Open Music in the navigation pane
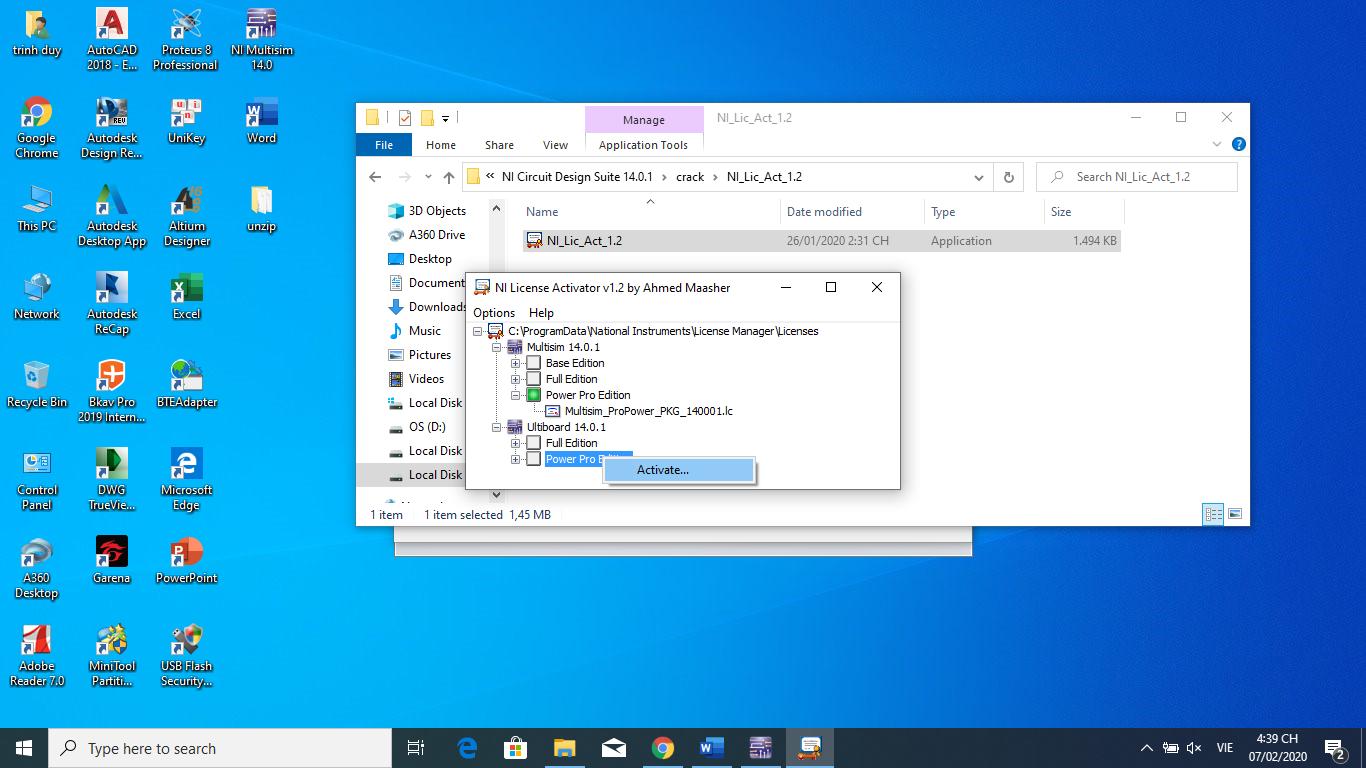This screenshot has height=768, width=1366. (x=424, y=331)
